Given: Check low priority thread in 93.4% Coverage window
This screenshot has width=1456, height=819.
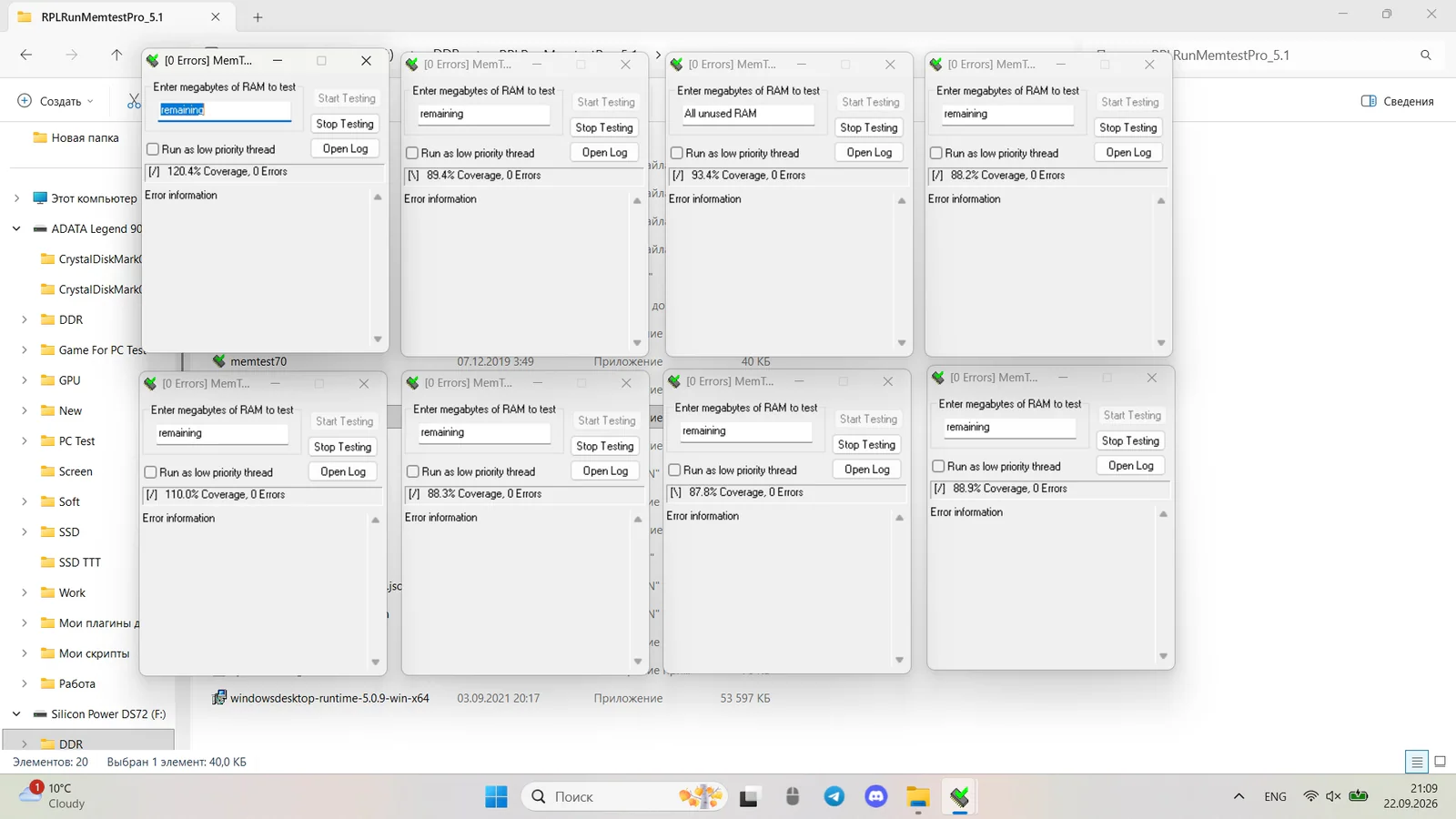Looking at the screenshot, I should tap(676, 153).
